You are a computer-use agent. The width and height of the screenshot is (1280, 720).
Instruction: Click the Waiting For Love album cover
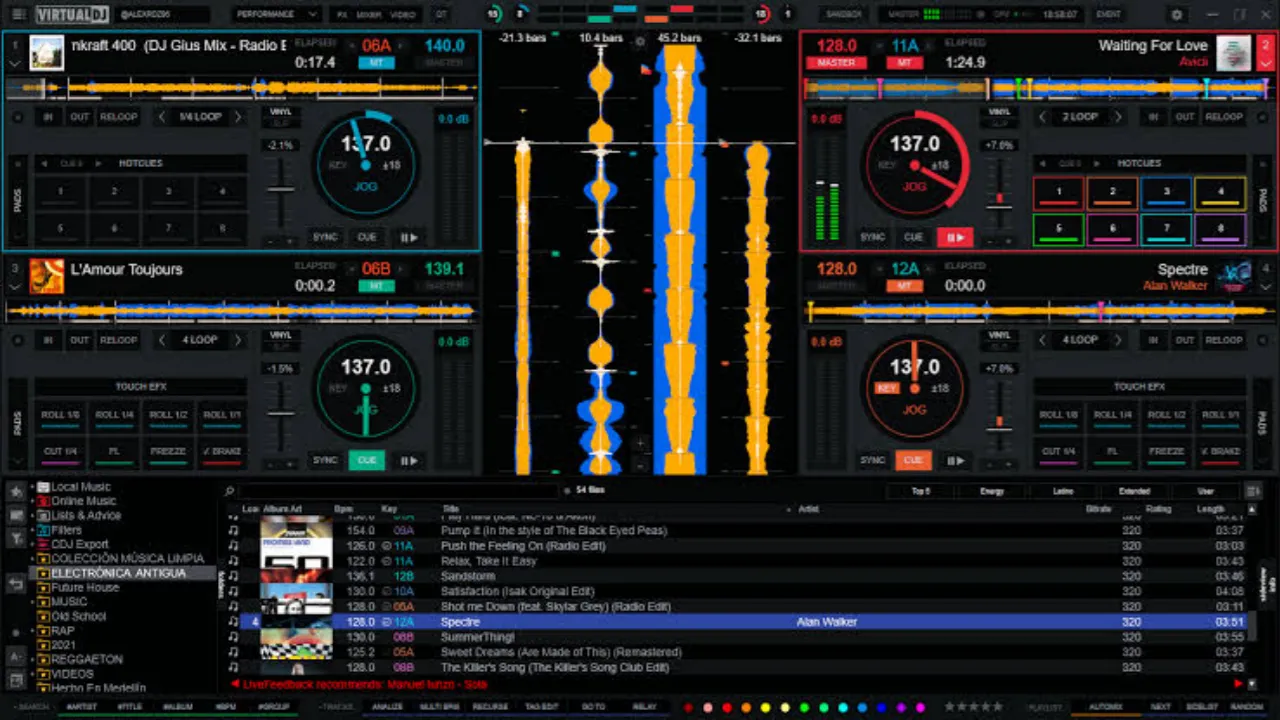tap(1234, 53)
